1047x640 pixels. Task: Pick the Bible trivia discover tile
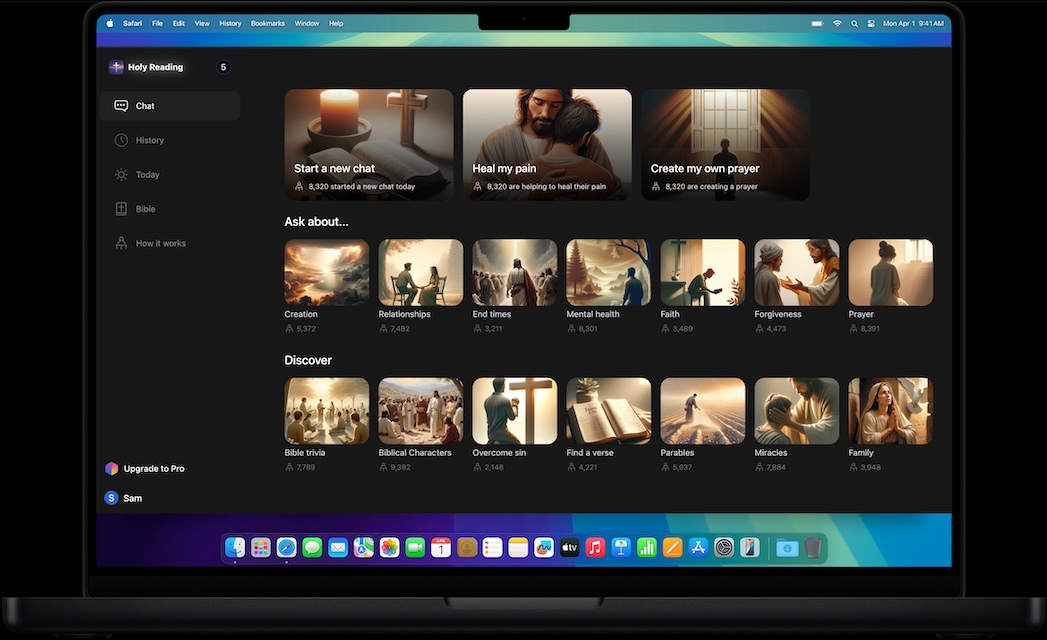click(x=326, y=411)
